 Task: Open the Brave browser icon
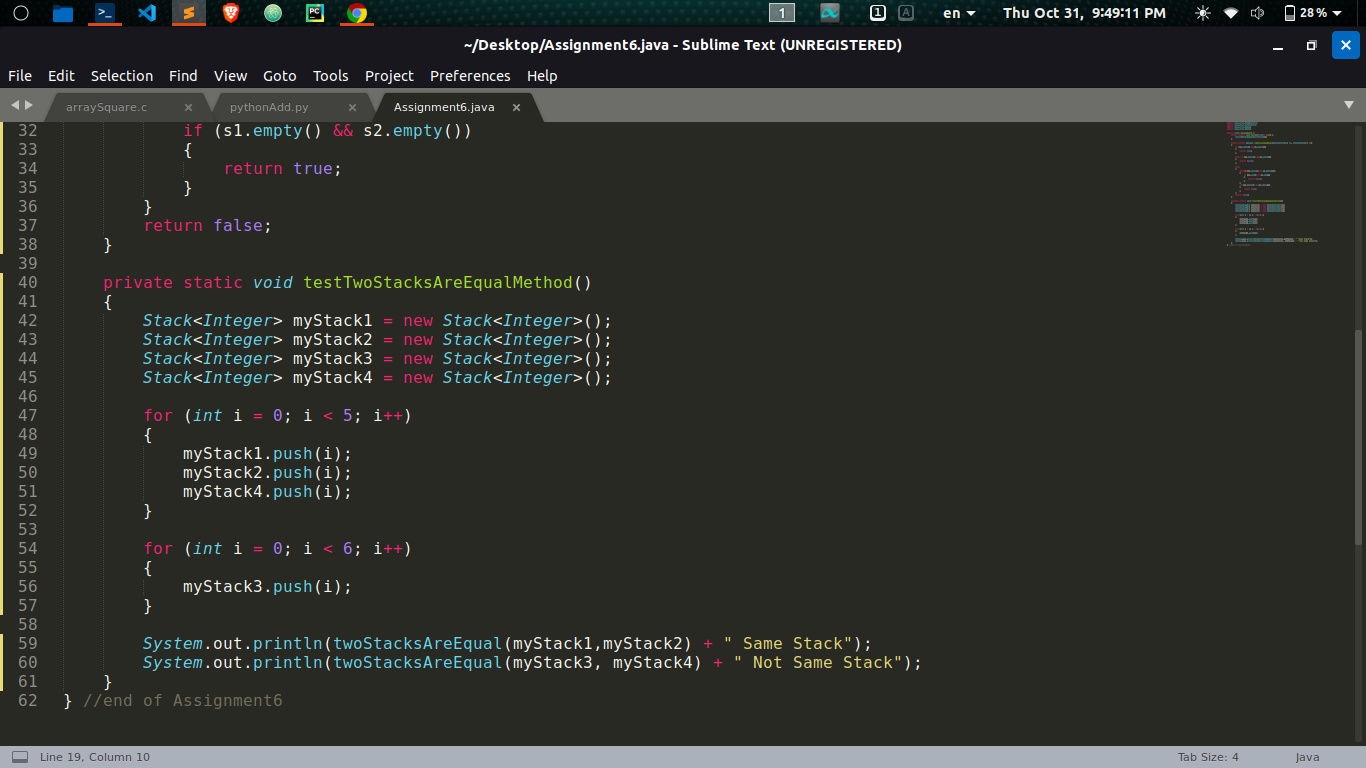tap(231, 13)
